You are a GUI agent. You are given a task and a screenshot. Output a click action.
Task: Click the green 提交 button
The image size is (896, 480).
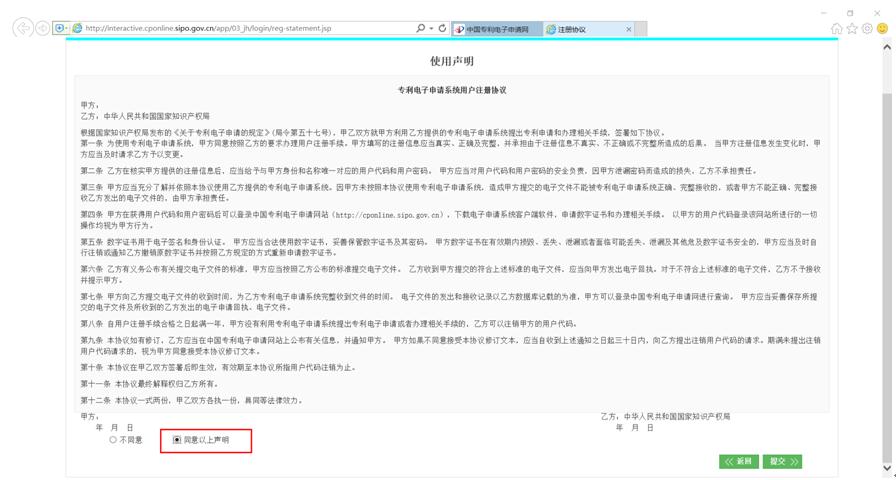coord(782,462)
